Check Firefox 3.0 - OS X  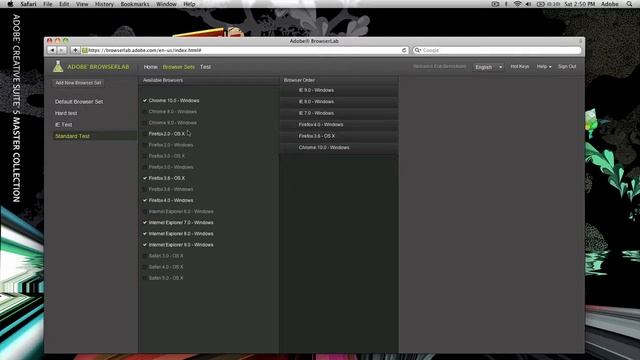(x=145, y=156)
